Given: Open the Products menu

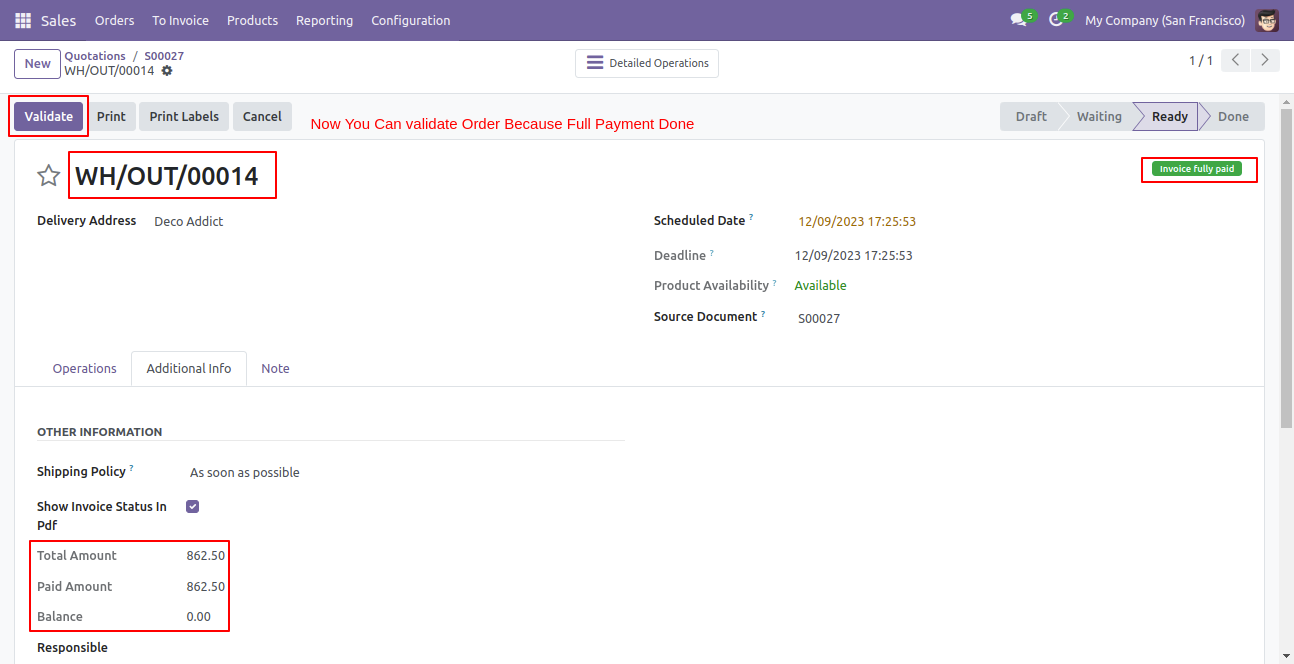Looking at the screenshot, I should tap(252, 20).
